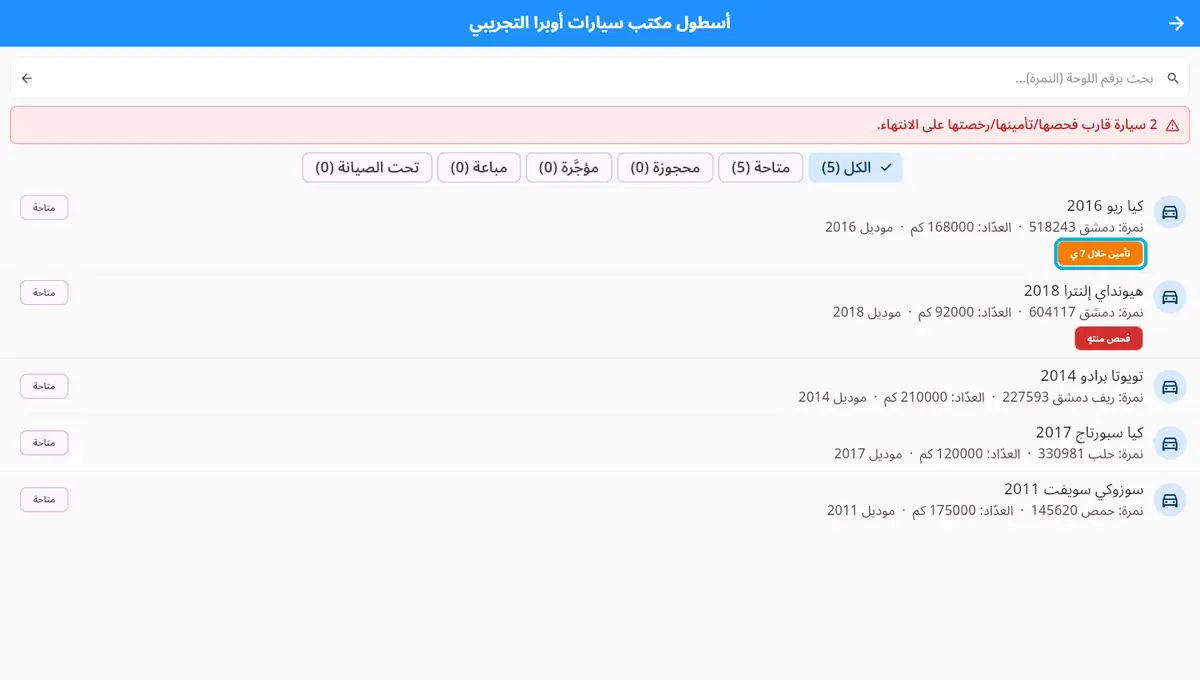The image size is (1200, 680).
Task: Click the details line with plate دمشق 604117
Action: (x=988, y=312)
